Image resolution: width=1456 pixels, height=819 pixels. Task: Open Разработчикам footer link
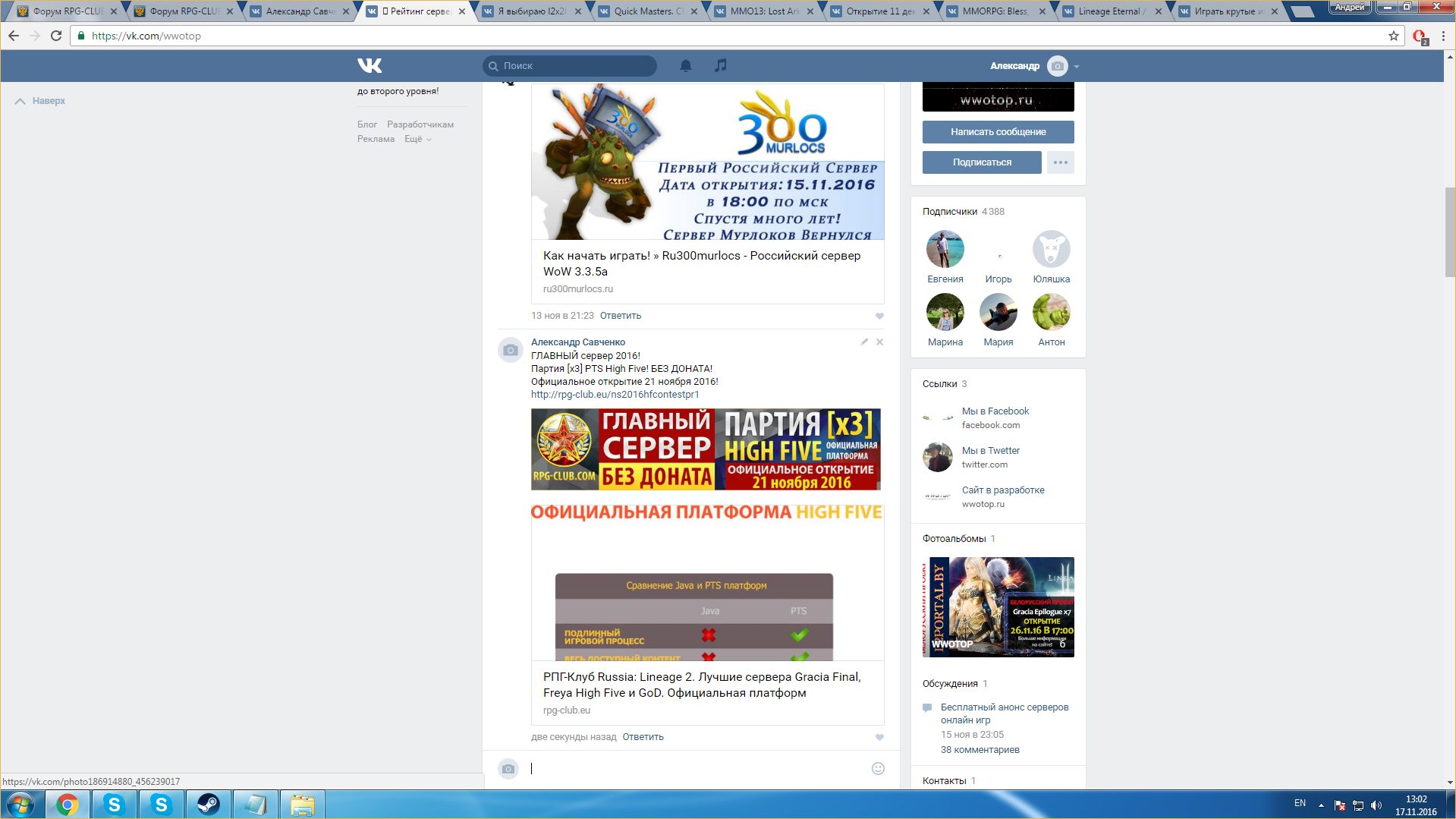click(420, 124)
